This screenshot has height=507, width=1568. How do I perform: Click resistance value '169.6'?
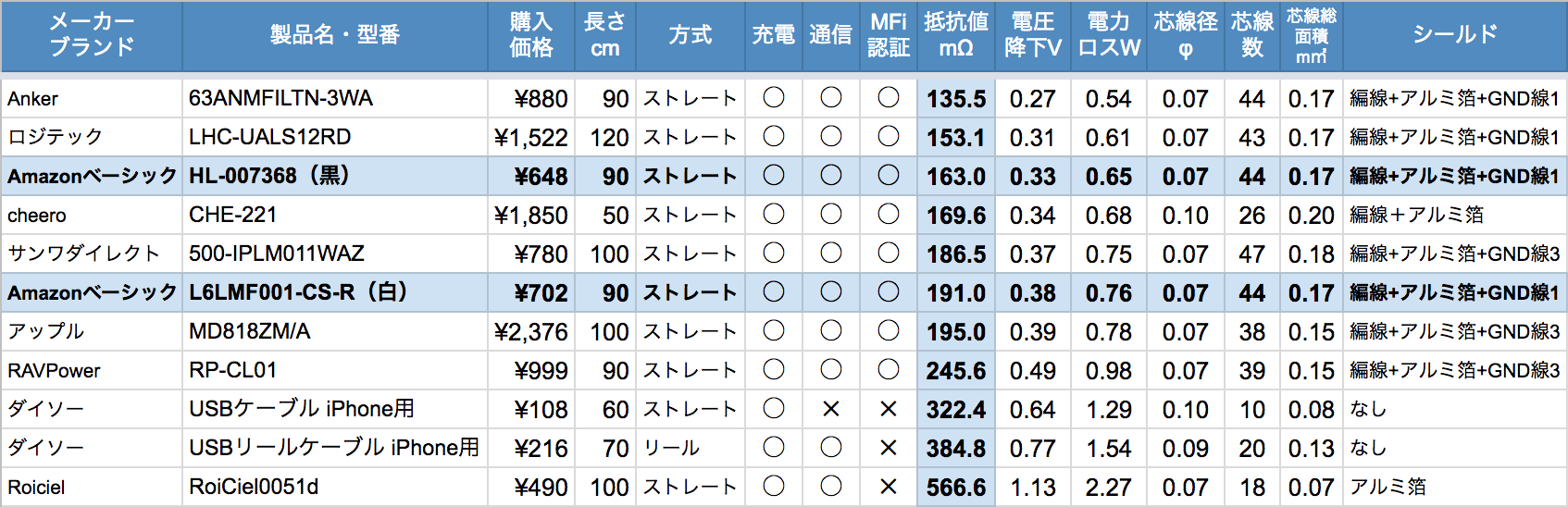pos(956,216)
